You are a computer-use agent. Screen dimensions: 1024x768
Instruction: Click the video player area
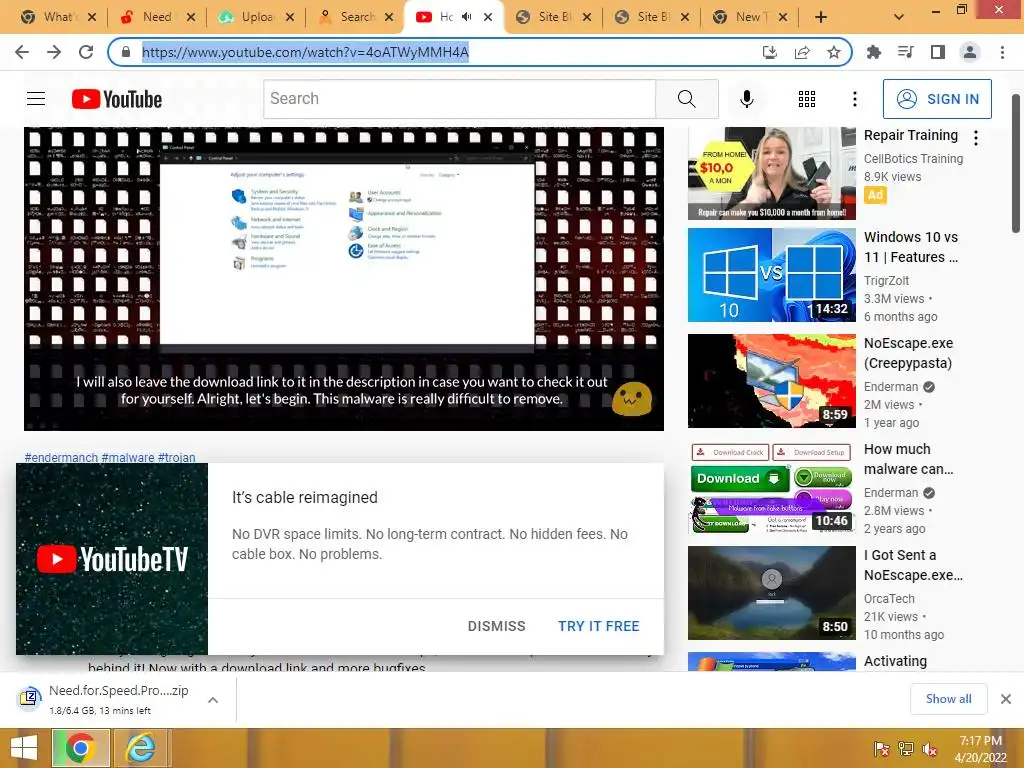[x=344, y=279]
